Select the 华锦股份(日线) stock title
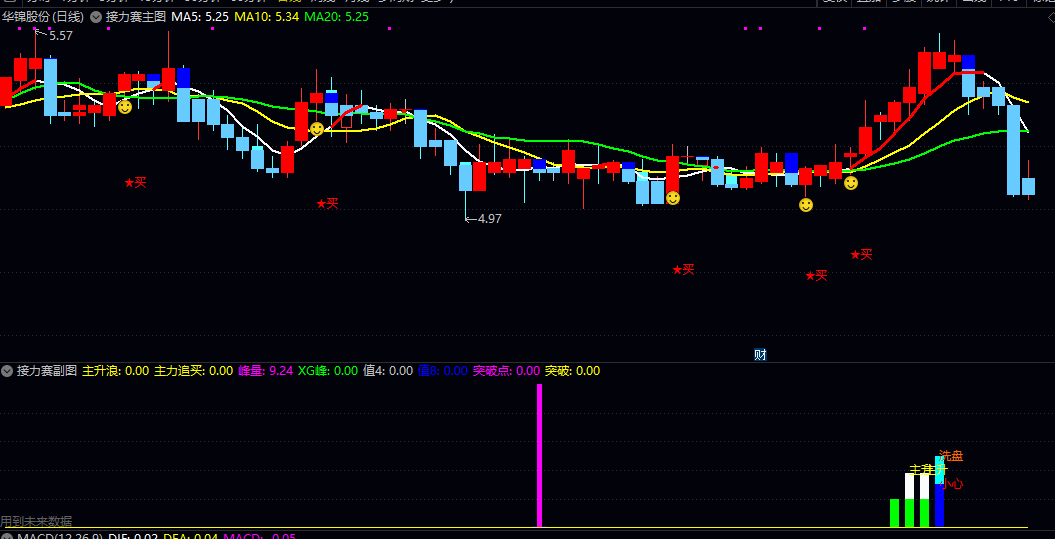 [43, 17]
